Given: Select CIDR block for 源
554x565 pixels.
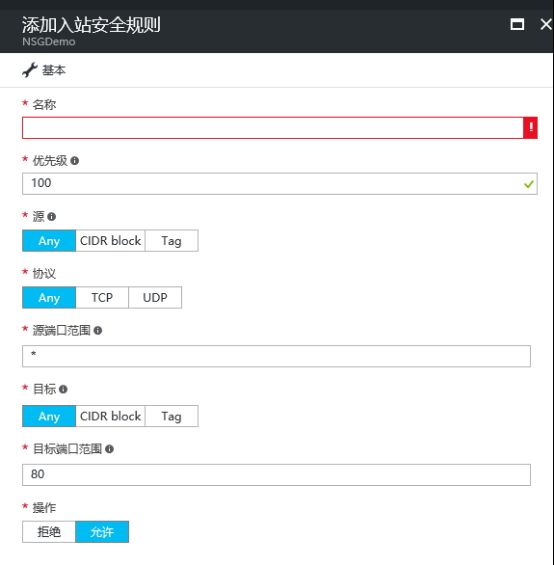Looking at the screenshot, I should (110, 241).
